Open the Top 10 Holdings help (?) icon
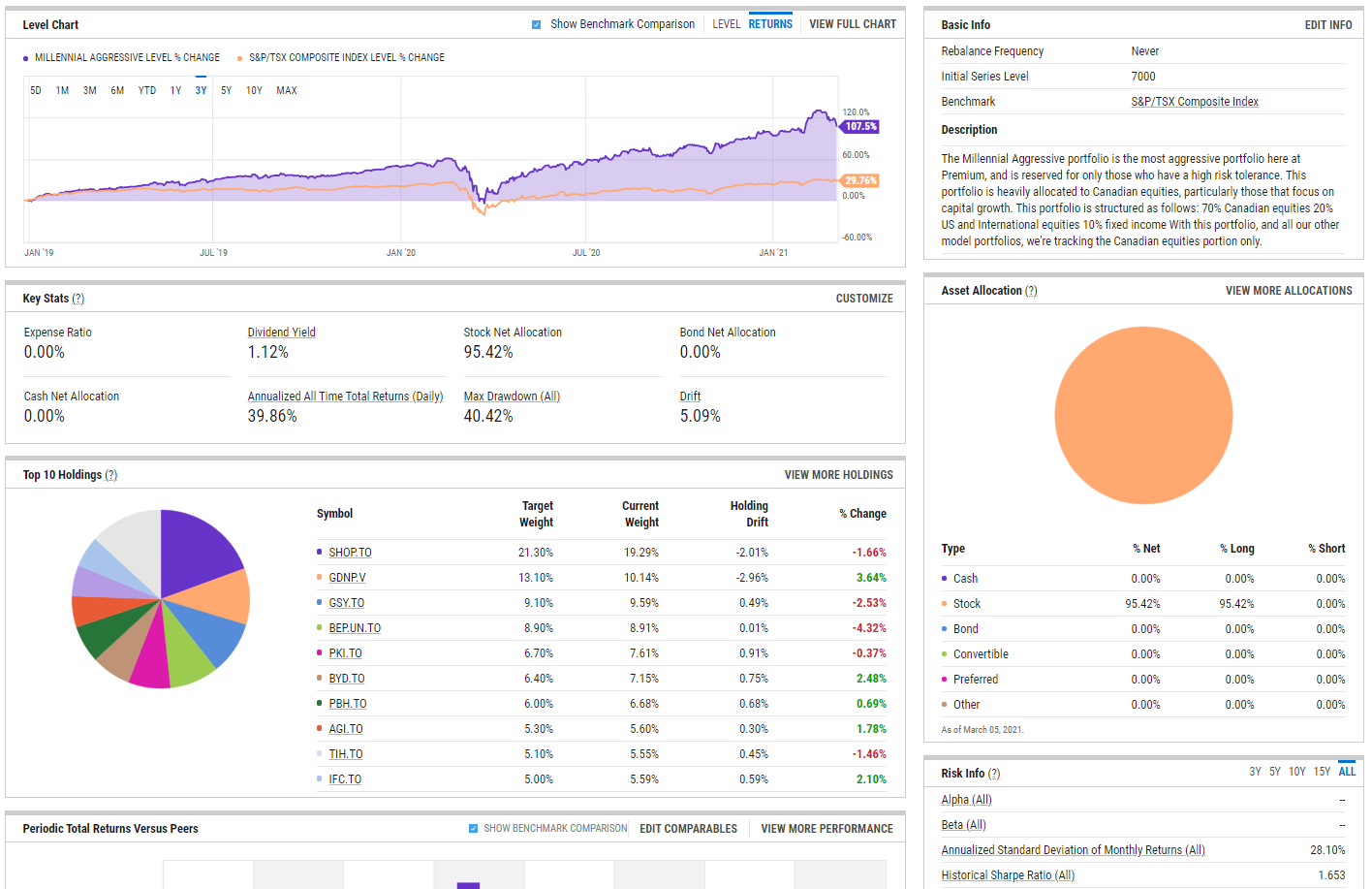This screenshot has height=889, width=1372. pos(111,475)
